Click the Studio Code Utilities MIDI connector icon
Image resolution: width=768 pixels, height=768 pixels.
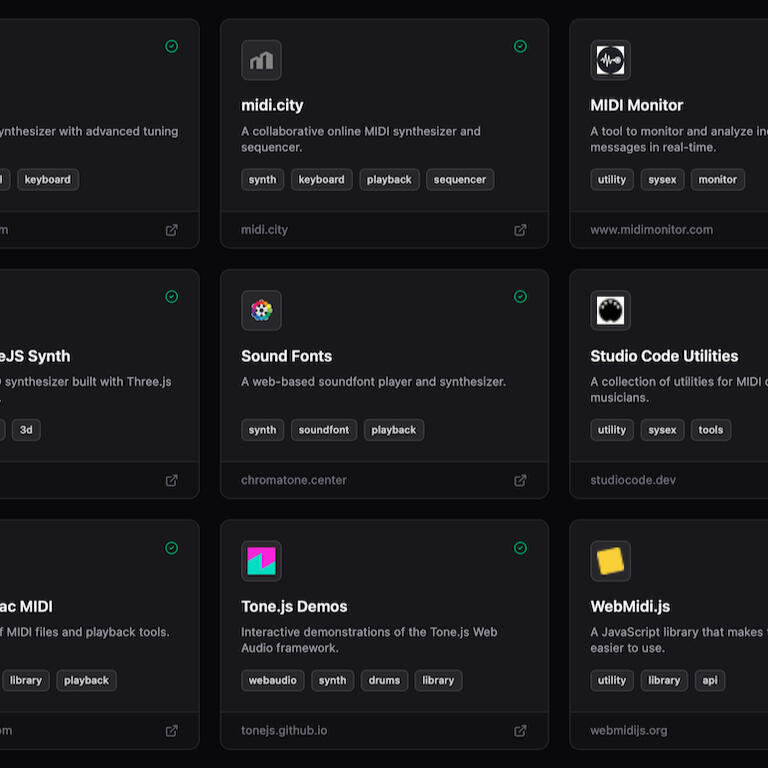[610, 311]
